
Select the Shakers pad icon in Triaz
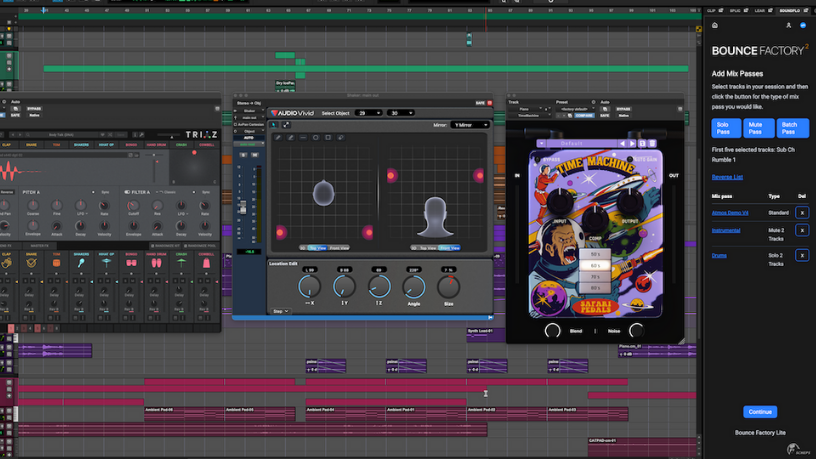coord(81,263)
